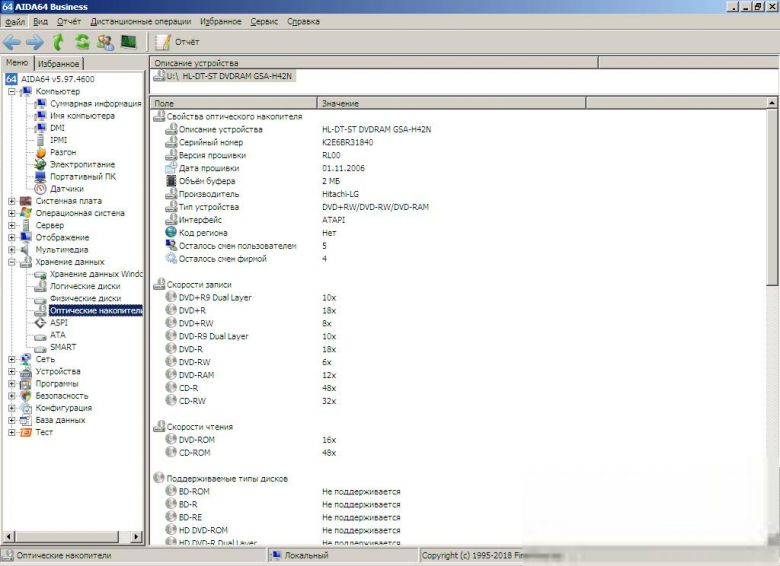Select U:\ HL-DT-ST DVDRAM GSA-H42N device row
The width and height of the screenshot is (780, 566).
(x=224, y=76)
